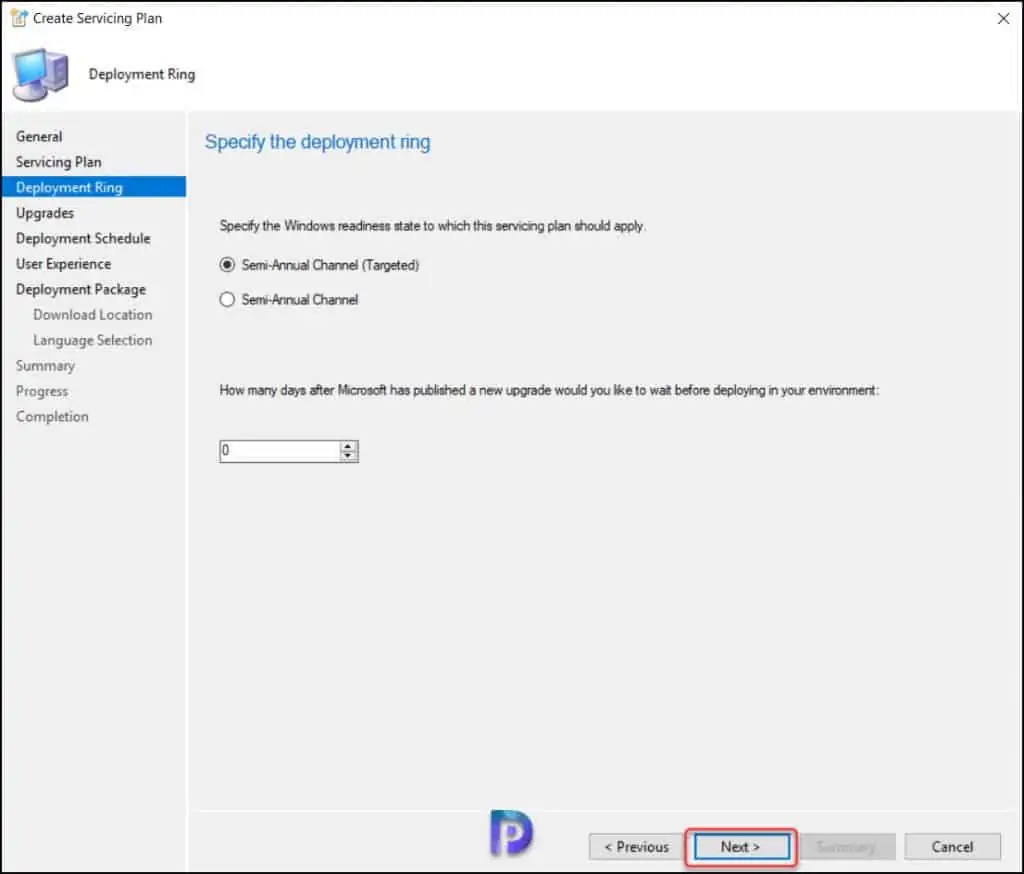Click the Summary step in sidebar

[46, 366]
